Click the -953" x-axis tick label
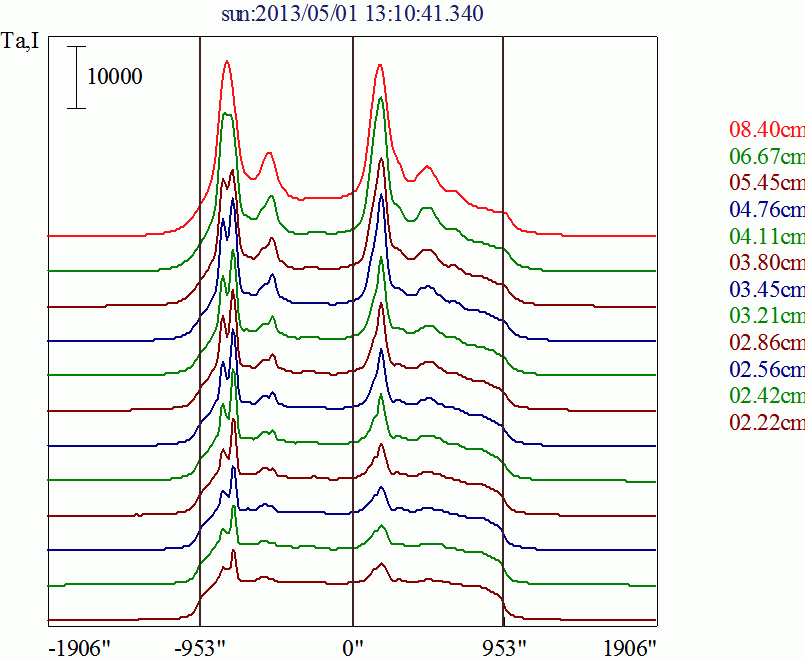This screenshot has width=805, height=660. [x=200, y=649]
